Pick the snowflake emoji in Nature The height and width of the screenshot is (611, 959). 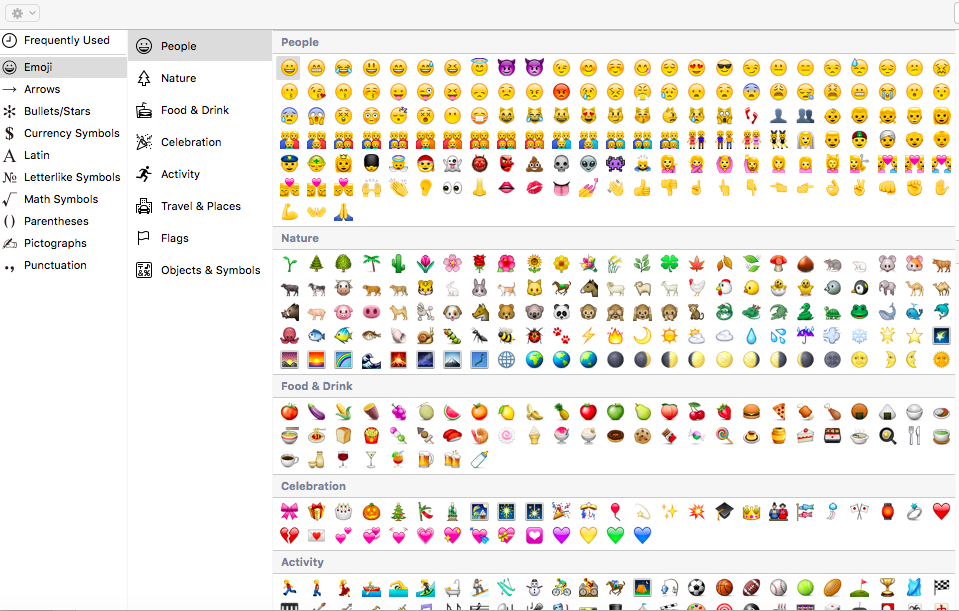tap(859, 336)
